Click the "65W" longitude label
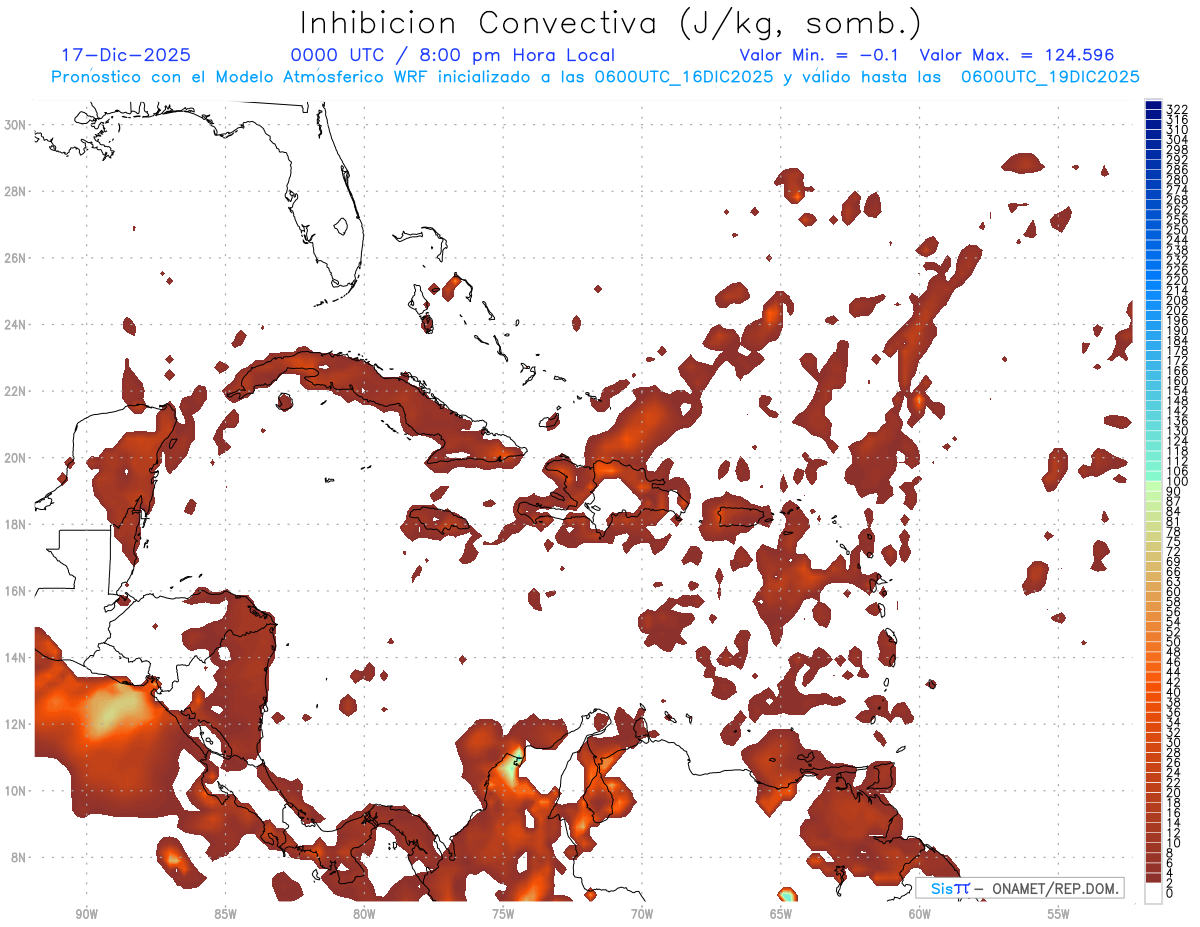 pos(781,913)
